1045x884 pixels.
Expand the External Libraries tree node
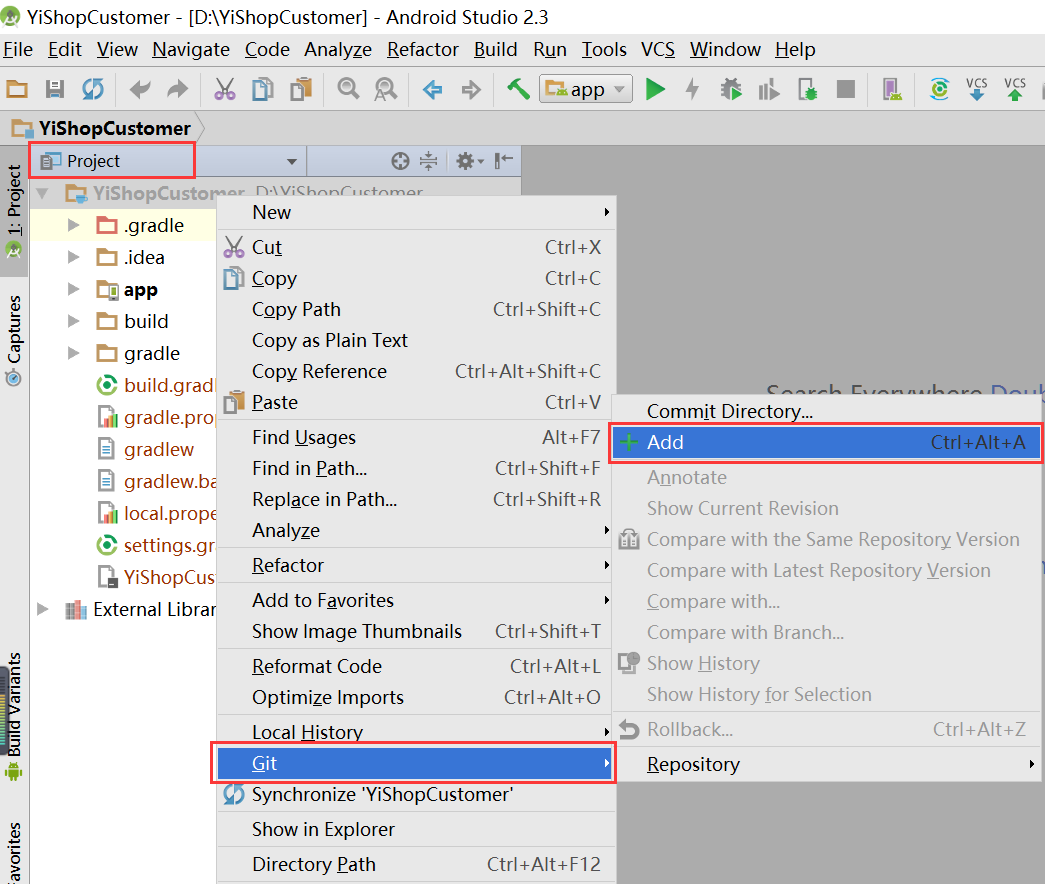[43, 610]
